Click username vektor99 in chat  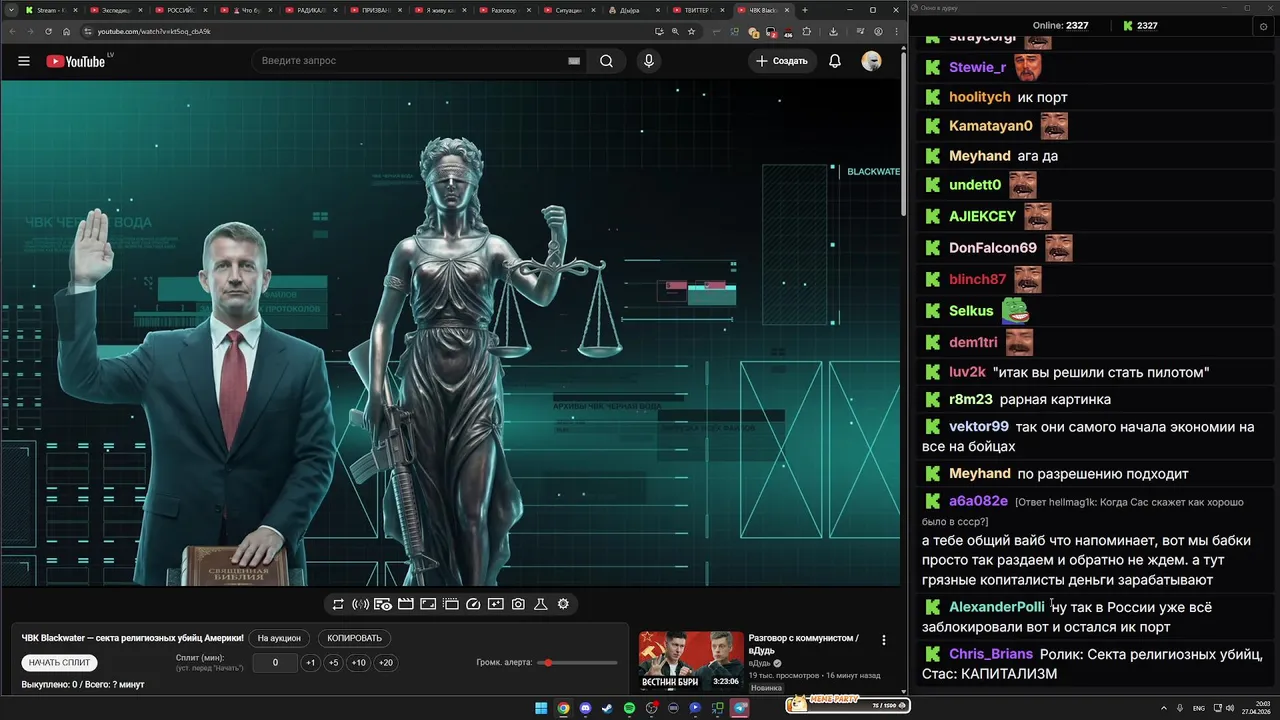pyautogui.click(x=979, y=426)
